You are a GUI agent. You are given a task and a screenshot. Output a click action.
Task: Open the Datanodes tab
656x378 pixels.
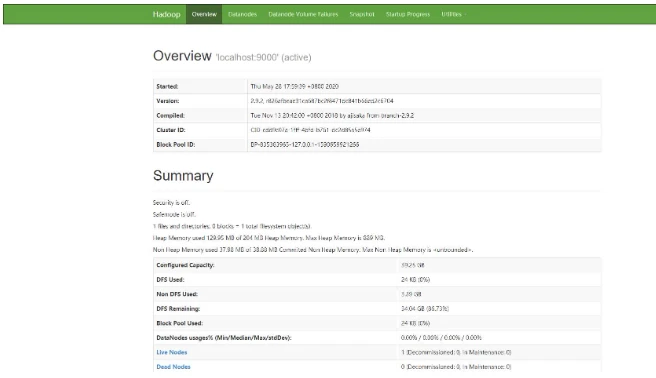pyautogui.click(x=242, y=14)
